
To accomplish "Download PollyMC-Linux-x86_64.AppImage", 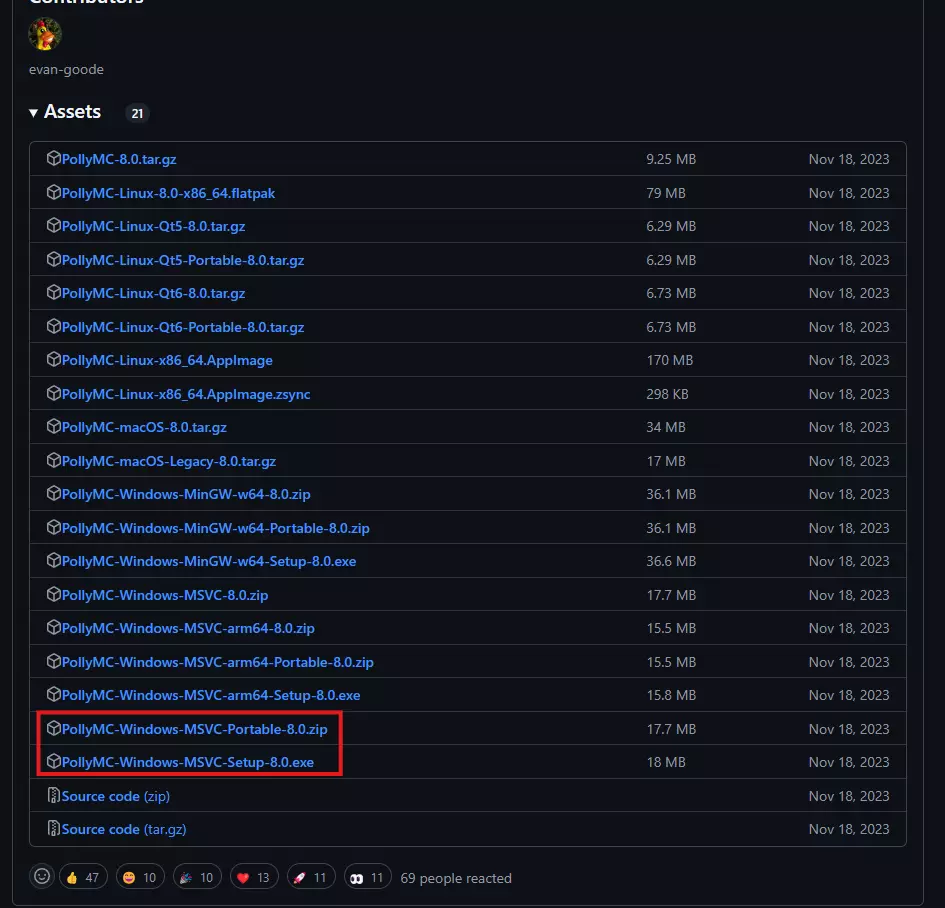I will 167,360.
